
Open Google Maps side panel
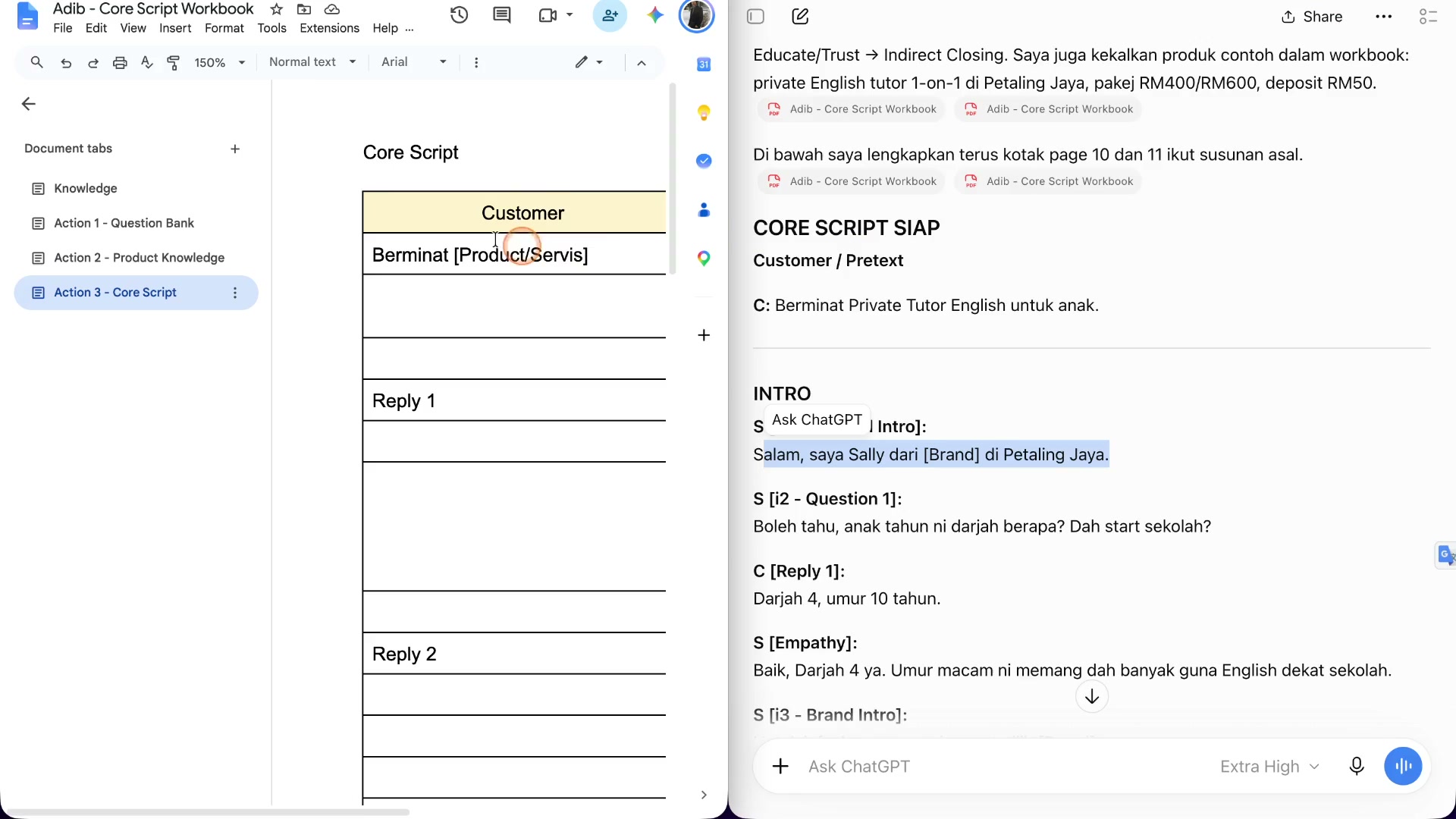(704, 259)
